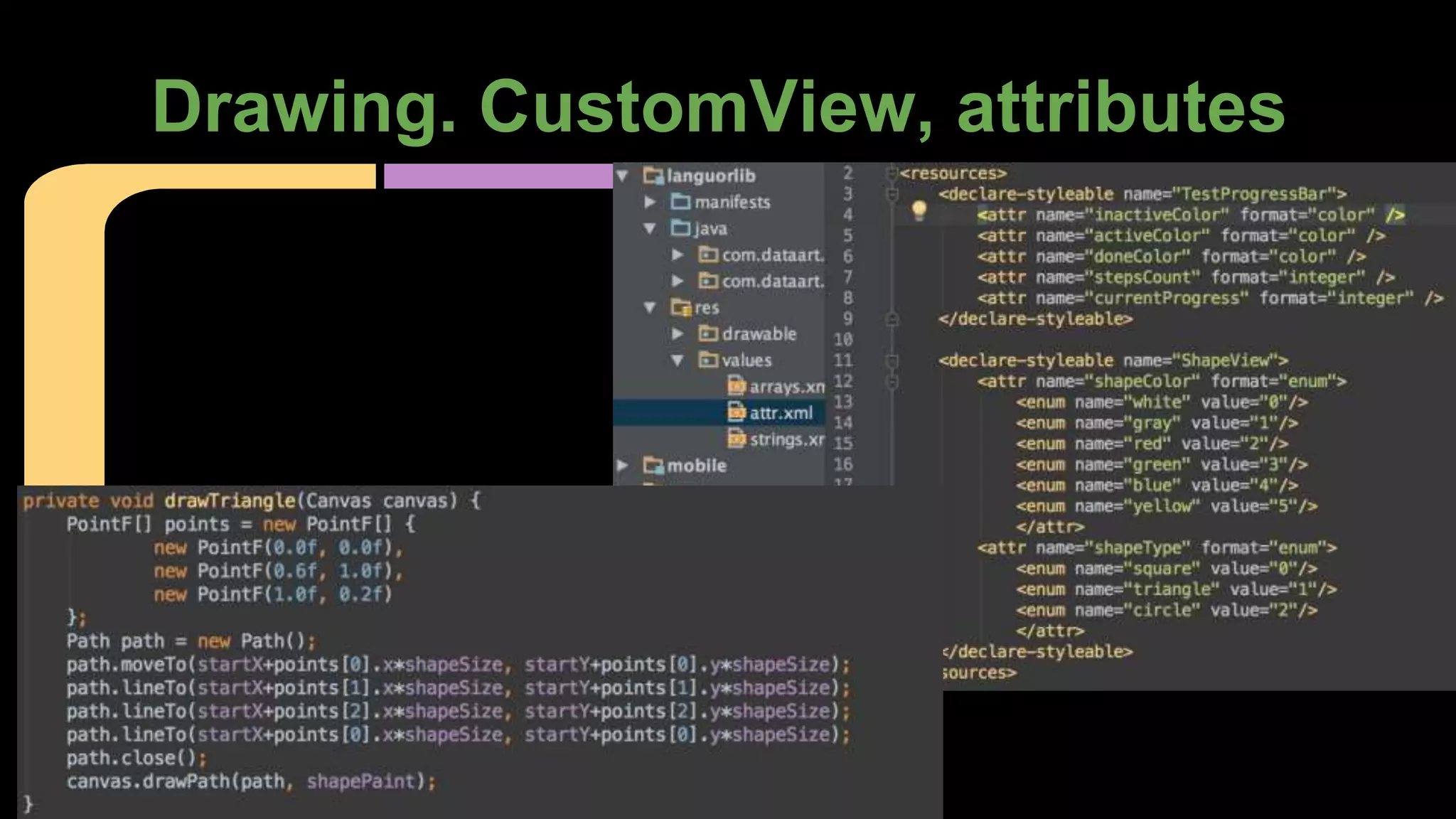Collapse the values folder
Screen dimensions: 1456x819
point(678,360)
